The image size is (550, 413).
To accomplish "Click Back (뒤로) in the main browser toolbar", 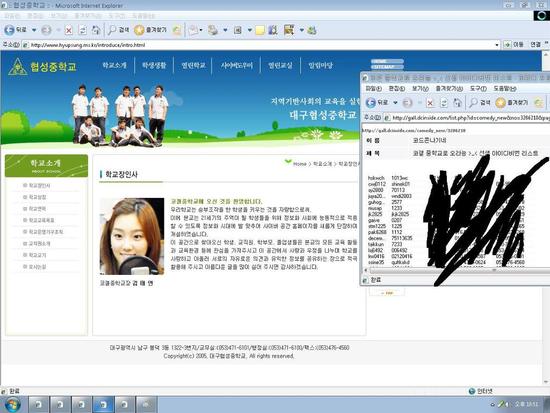I will point(15,30).
